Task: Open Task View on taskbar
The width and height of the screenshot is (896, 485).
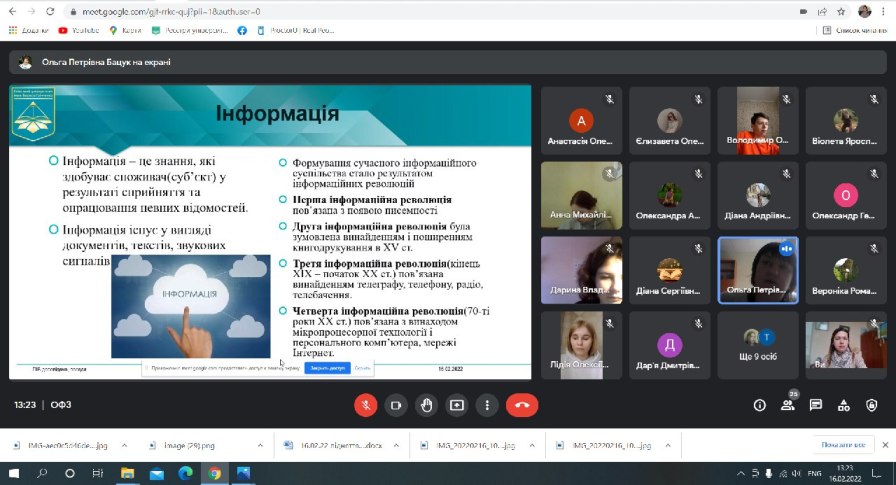Action: click(98, 474)
